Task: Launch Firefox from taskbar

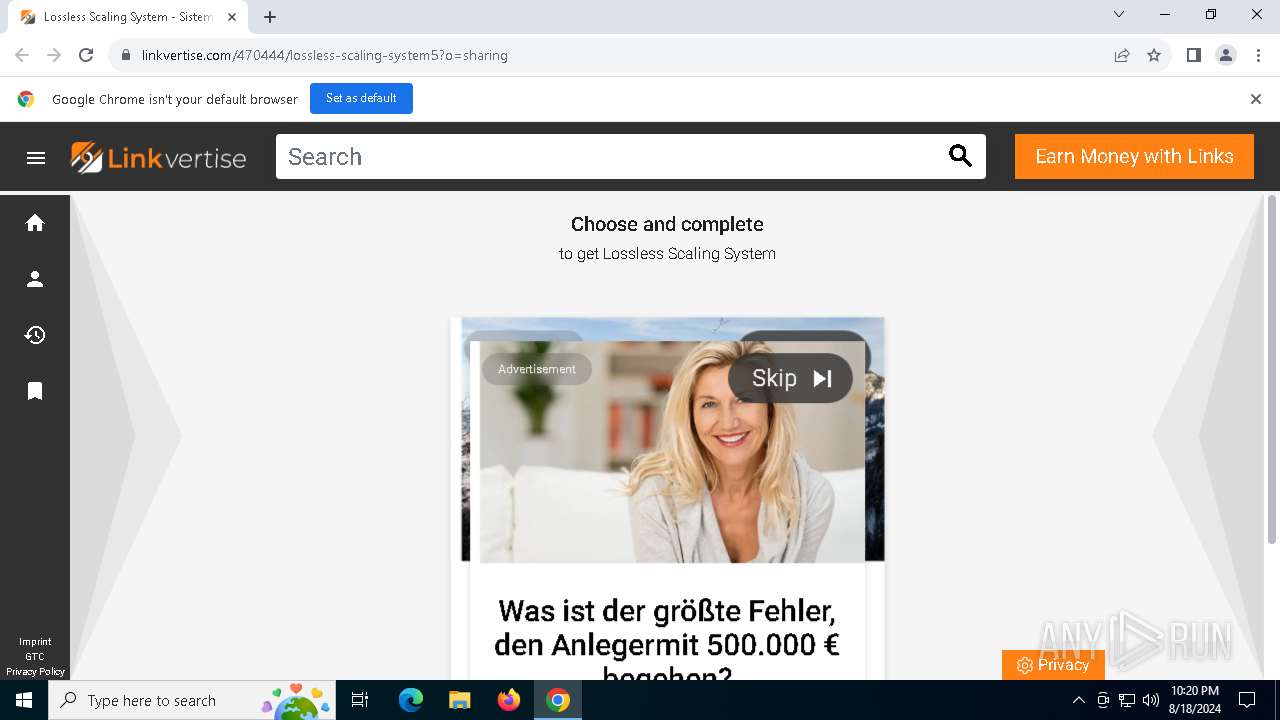Action: coord(509,700)
